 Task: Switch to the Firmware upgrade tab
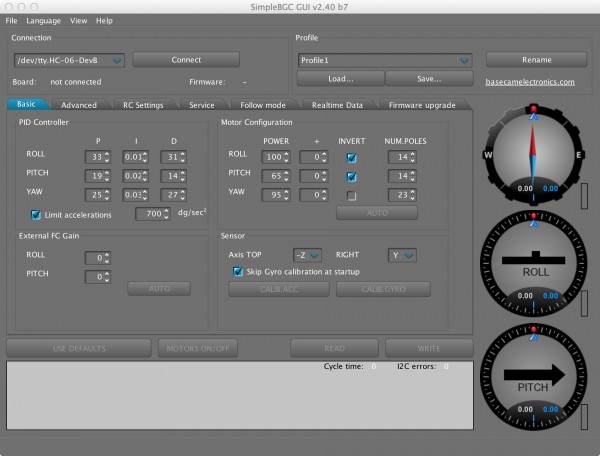pyautogui.click(x=422, y=105)
